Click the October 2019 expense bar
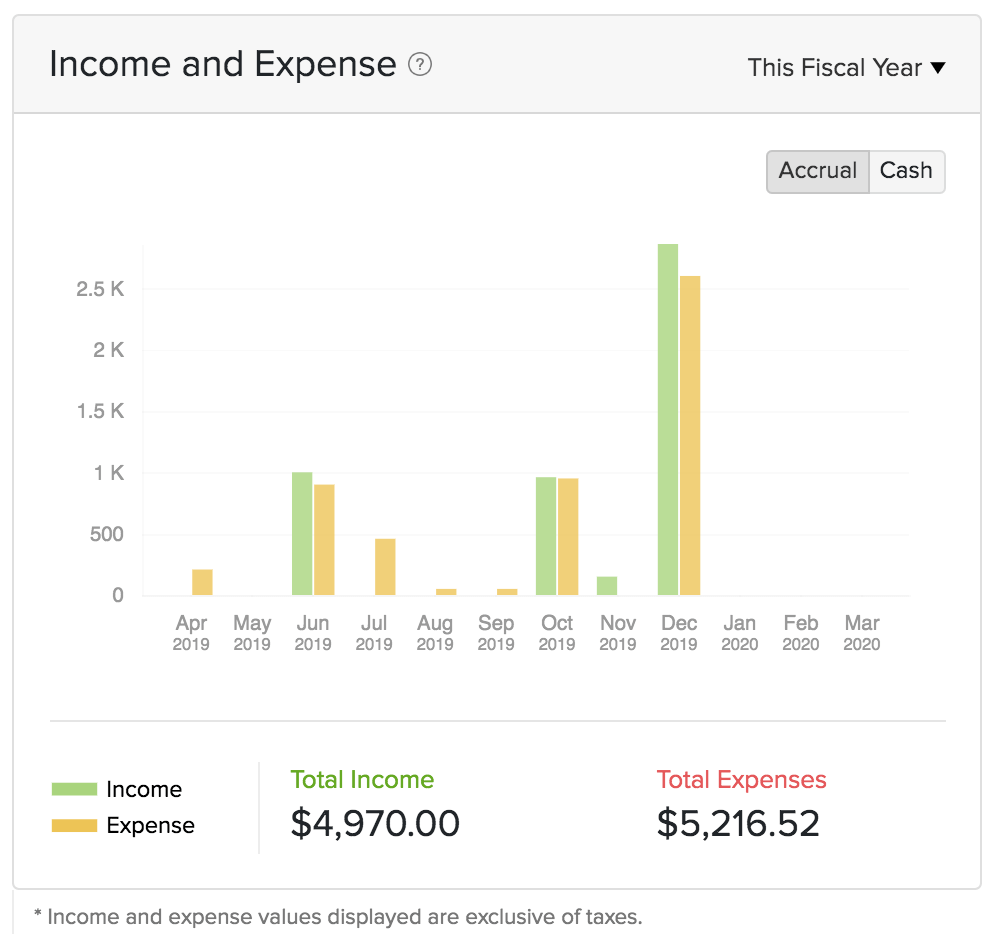The image size is (994, 948). click(x=568, y=537)
